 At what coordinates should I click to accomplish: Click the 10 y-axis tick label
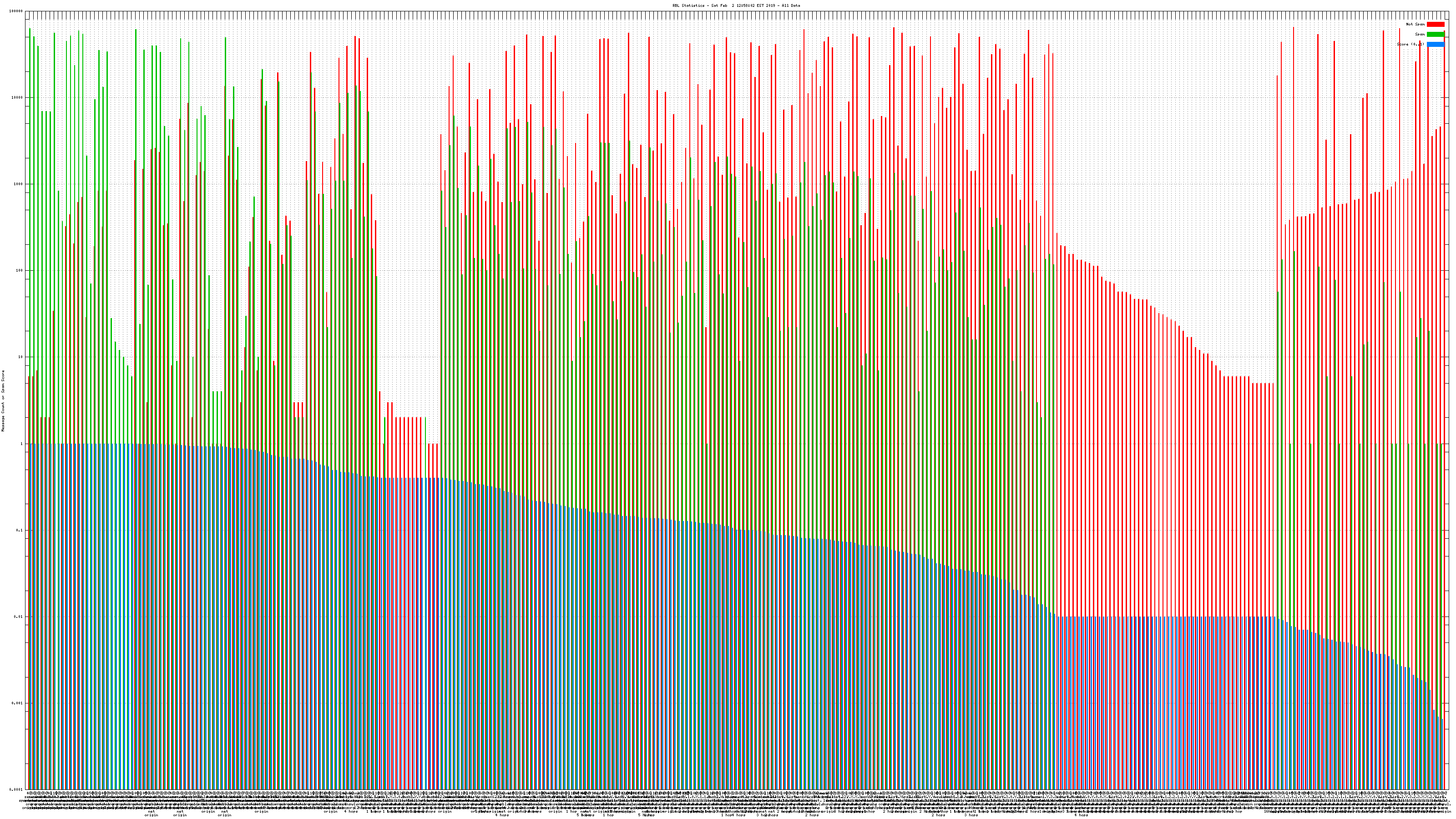point(21,357)
